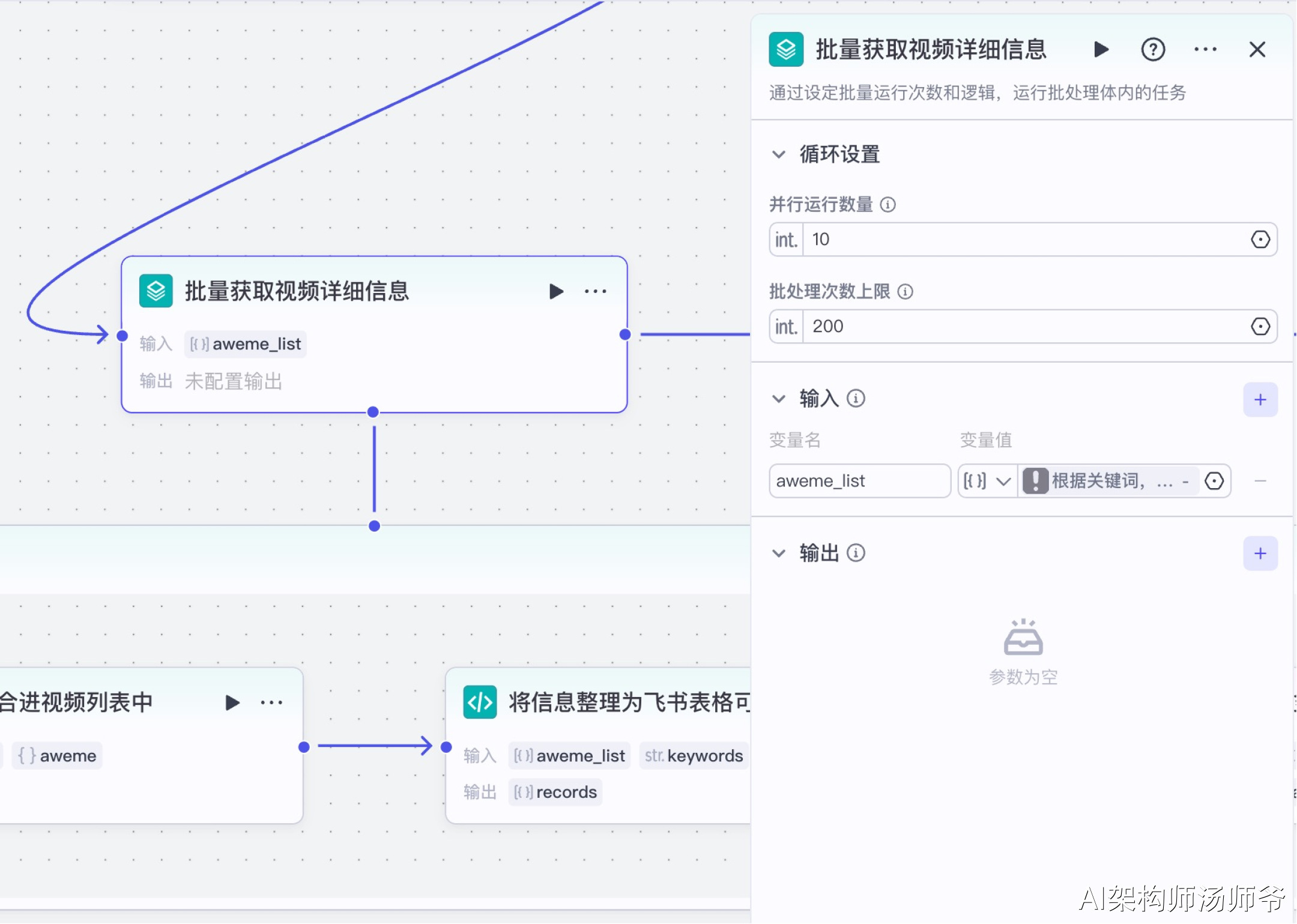Click the parallel run count field showing 10
The image size is (1297, 924).
[1021, 240]
